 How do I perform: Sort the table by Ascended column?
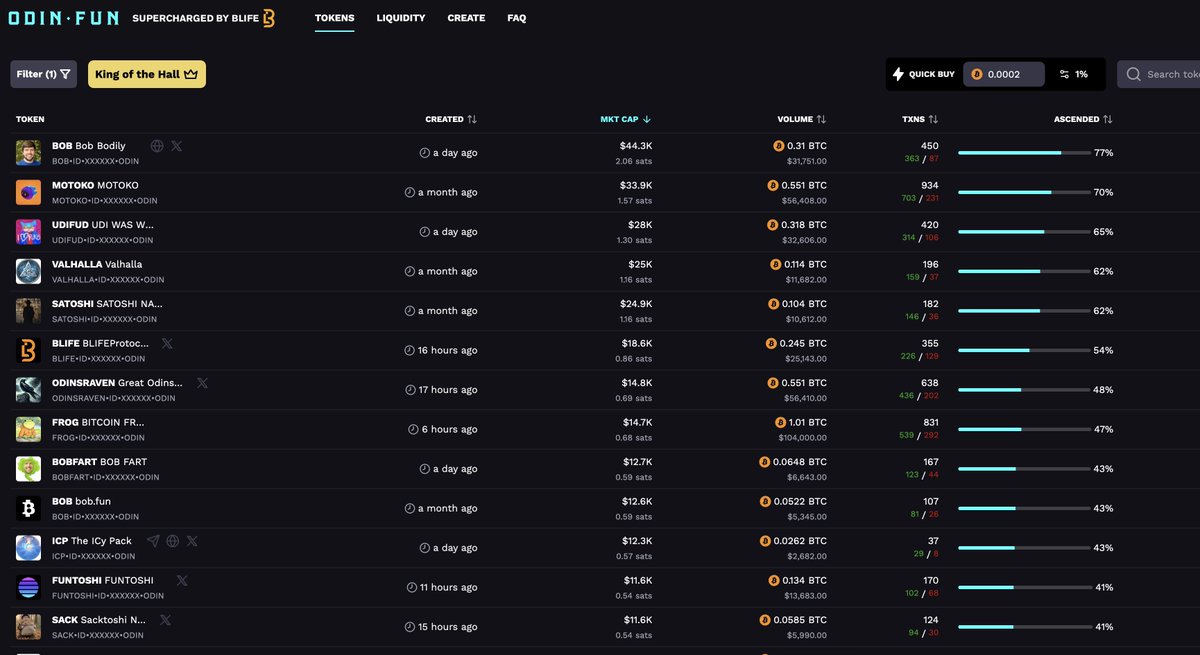click(x=1083, y=119)
